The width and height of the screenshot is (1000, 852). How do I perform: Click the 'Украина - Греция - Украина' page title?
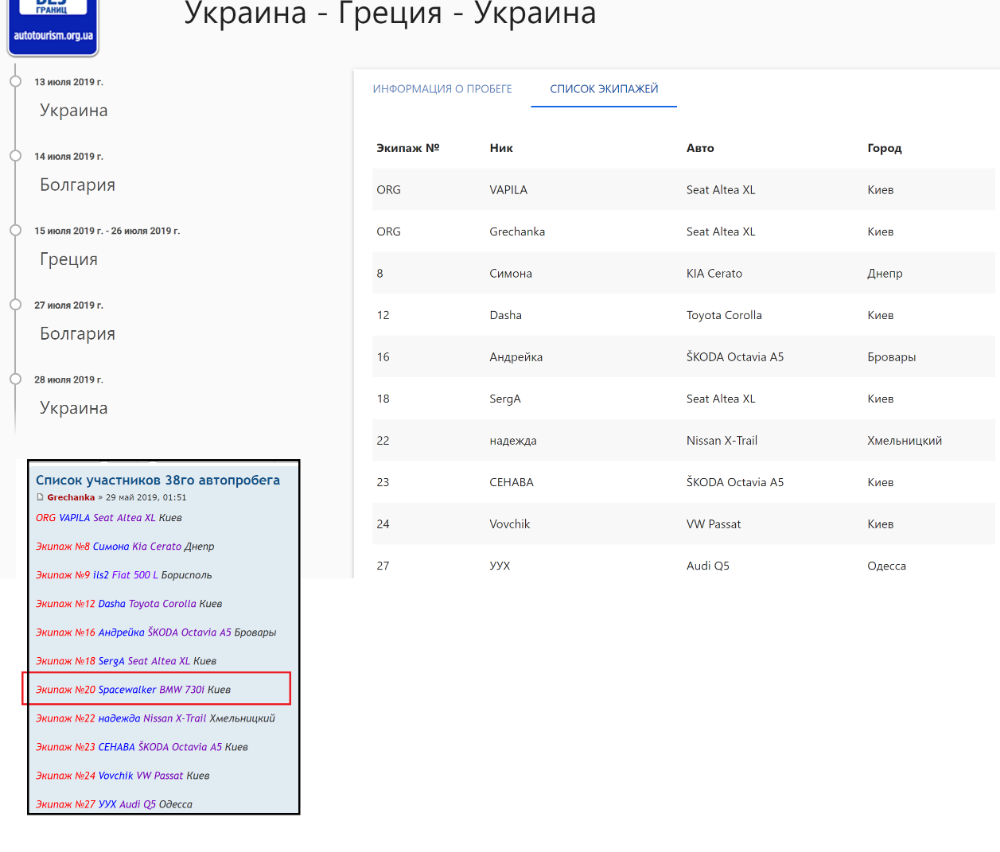click(390, 13)
